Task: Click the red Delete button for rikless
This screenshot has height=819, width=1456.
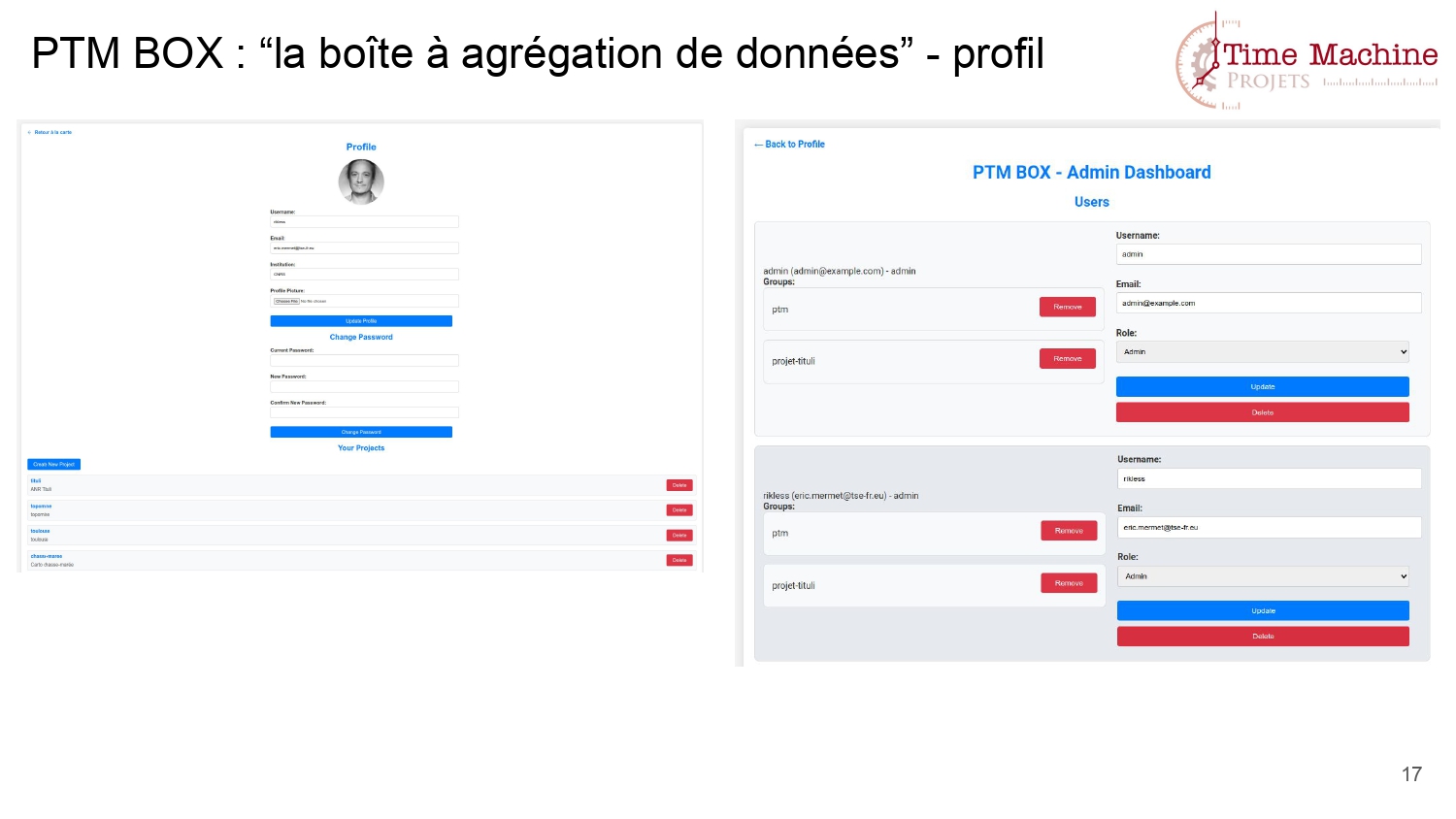Action: (1263, 637)
